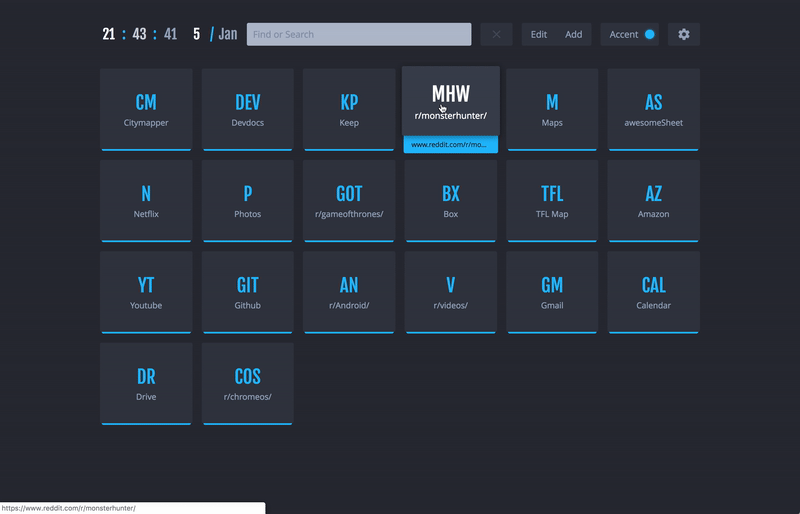Open the Netflix N tile

point(146,201)
